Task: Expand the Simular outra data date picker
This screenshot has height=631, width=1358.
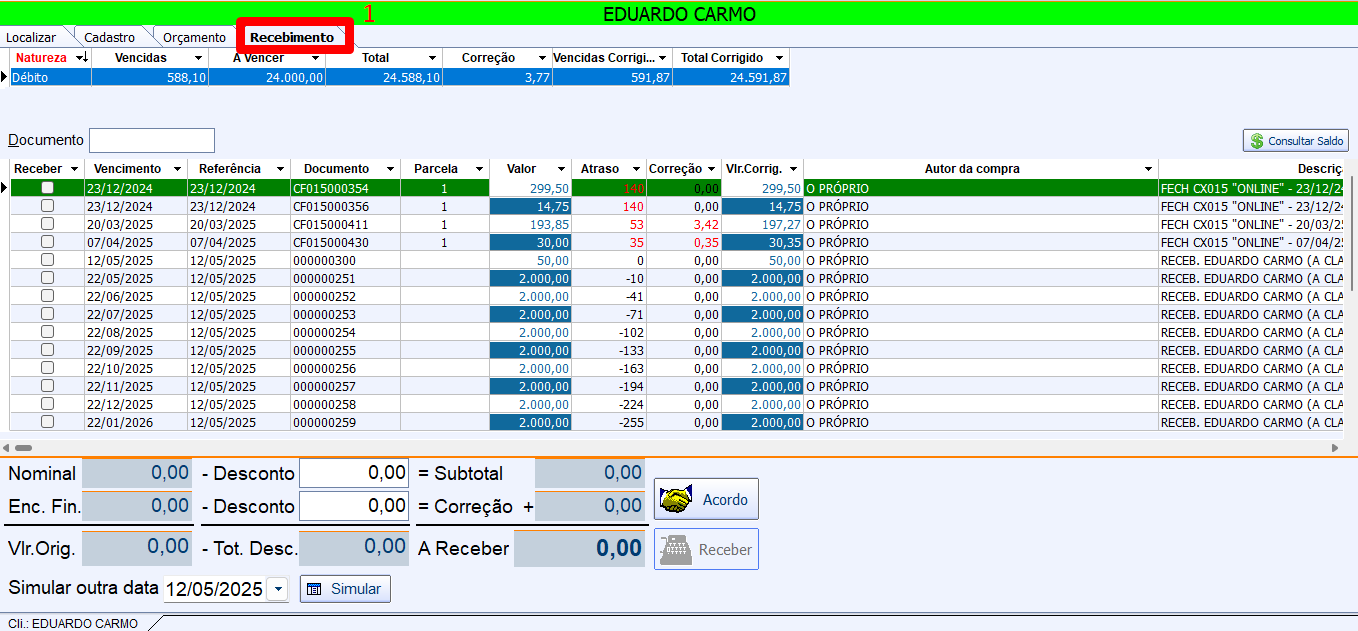Action: (278, 589)
